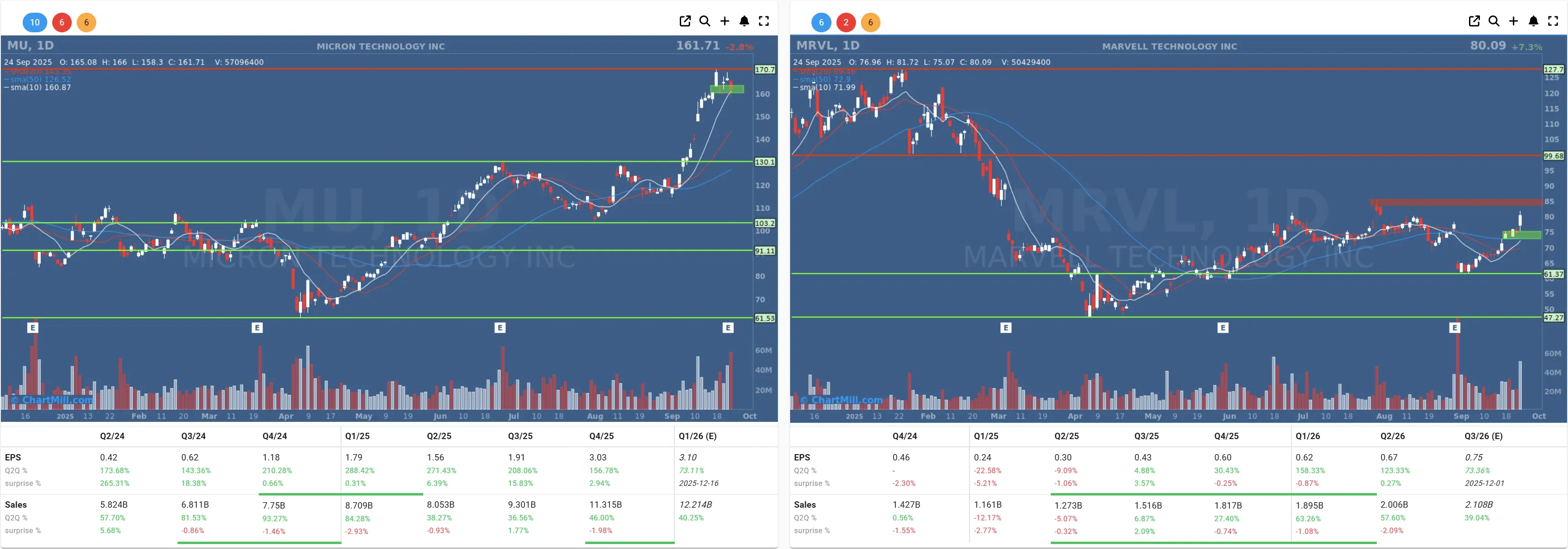Expand the MRVL chart to fullscreen
The width and height of the screenshot is (1568, 549).
coord(1553,21)
